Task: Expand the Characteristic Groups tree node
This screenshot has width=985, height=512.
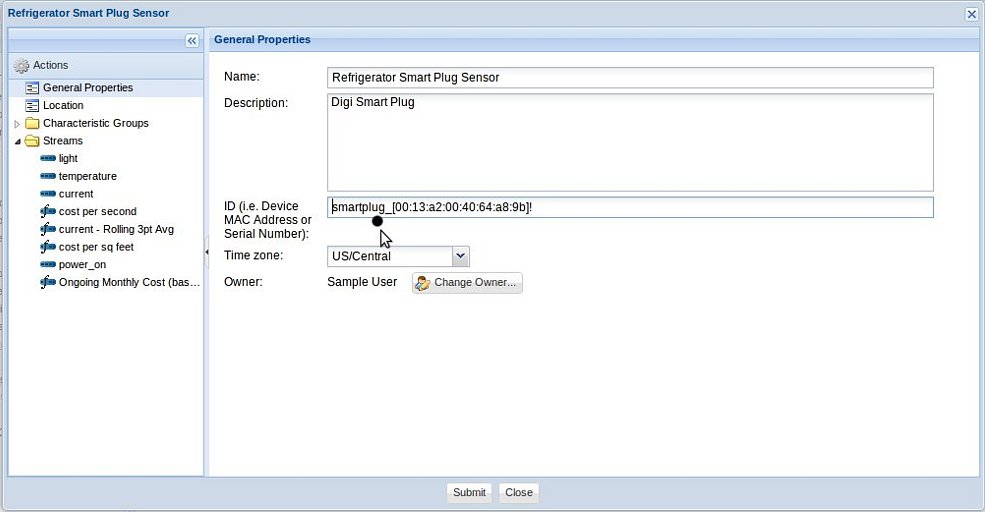Action: point(17,124)
